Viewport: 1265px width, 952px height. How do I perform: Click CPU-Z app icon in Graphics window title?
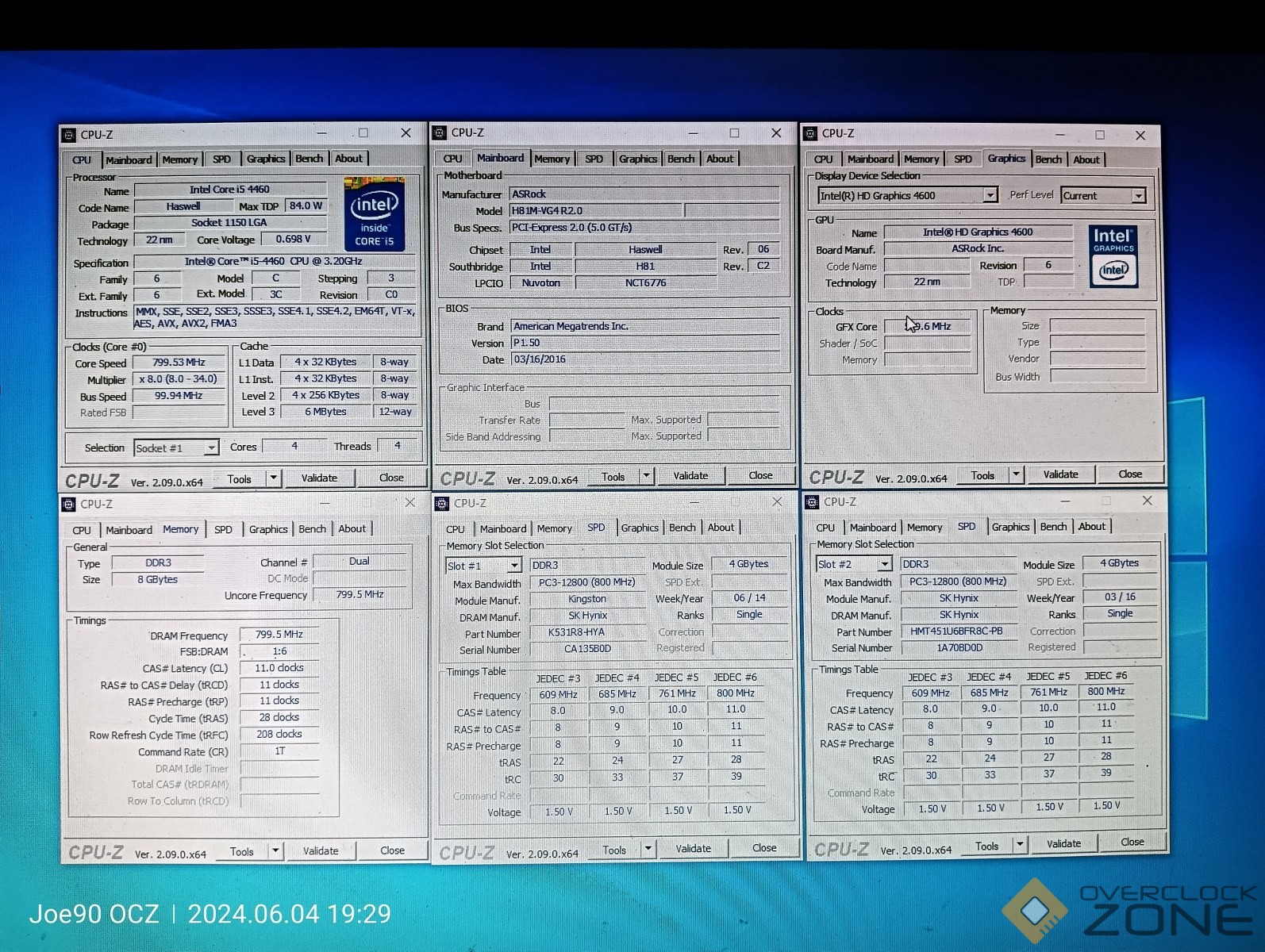click(x=810, y=133)
